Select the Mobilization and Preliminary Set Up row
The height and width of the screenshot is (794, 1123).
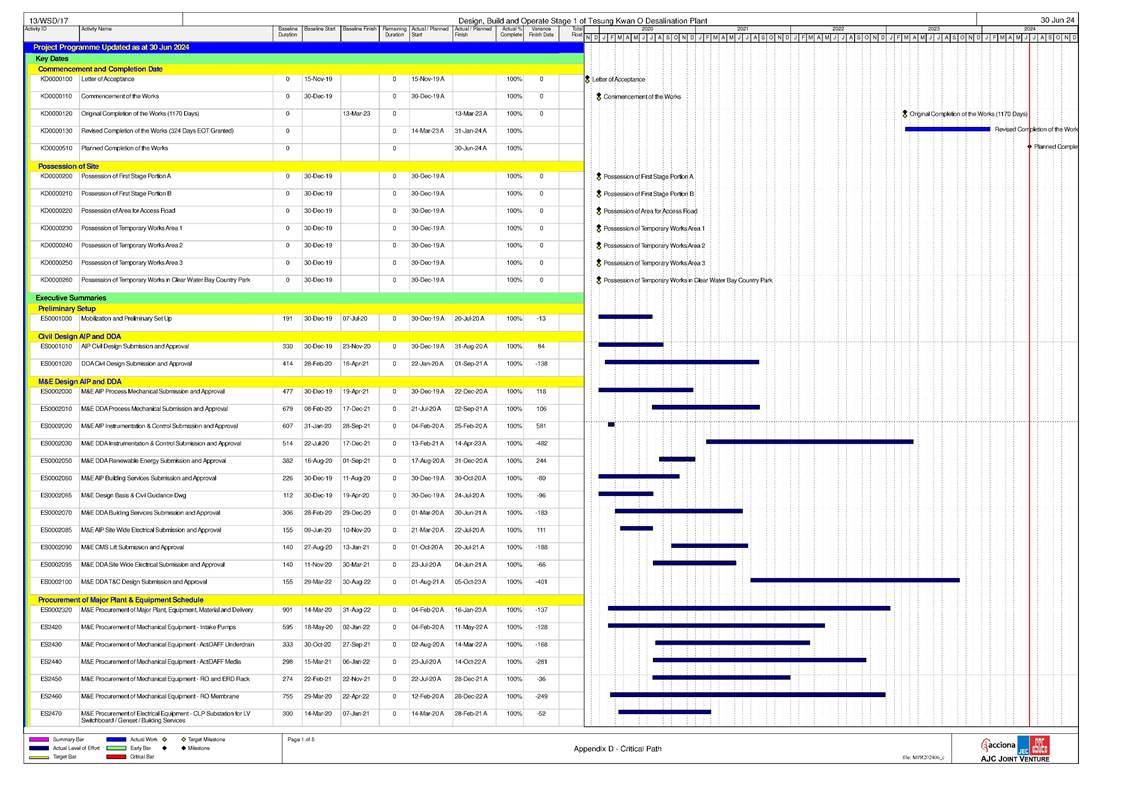click(150, 318)
